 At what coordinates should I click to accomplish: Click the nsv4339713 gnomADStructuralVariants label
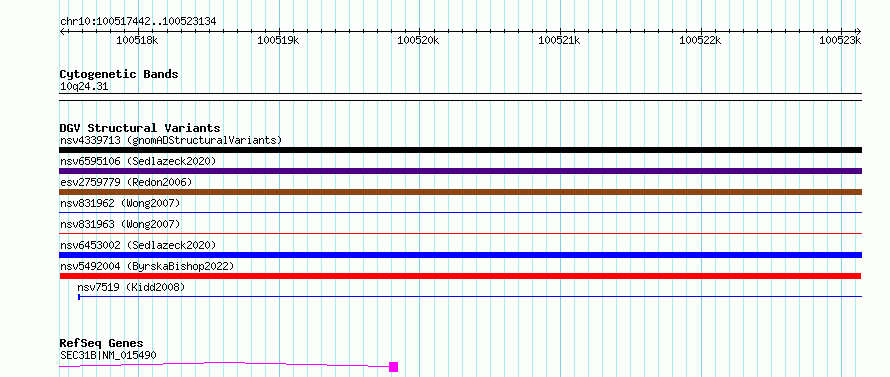pos(171,140)
